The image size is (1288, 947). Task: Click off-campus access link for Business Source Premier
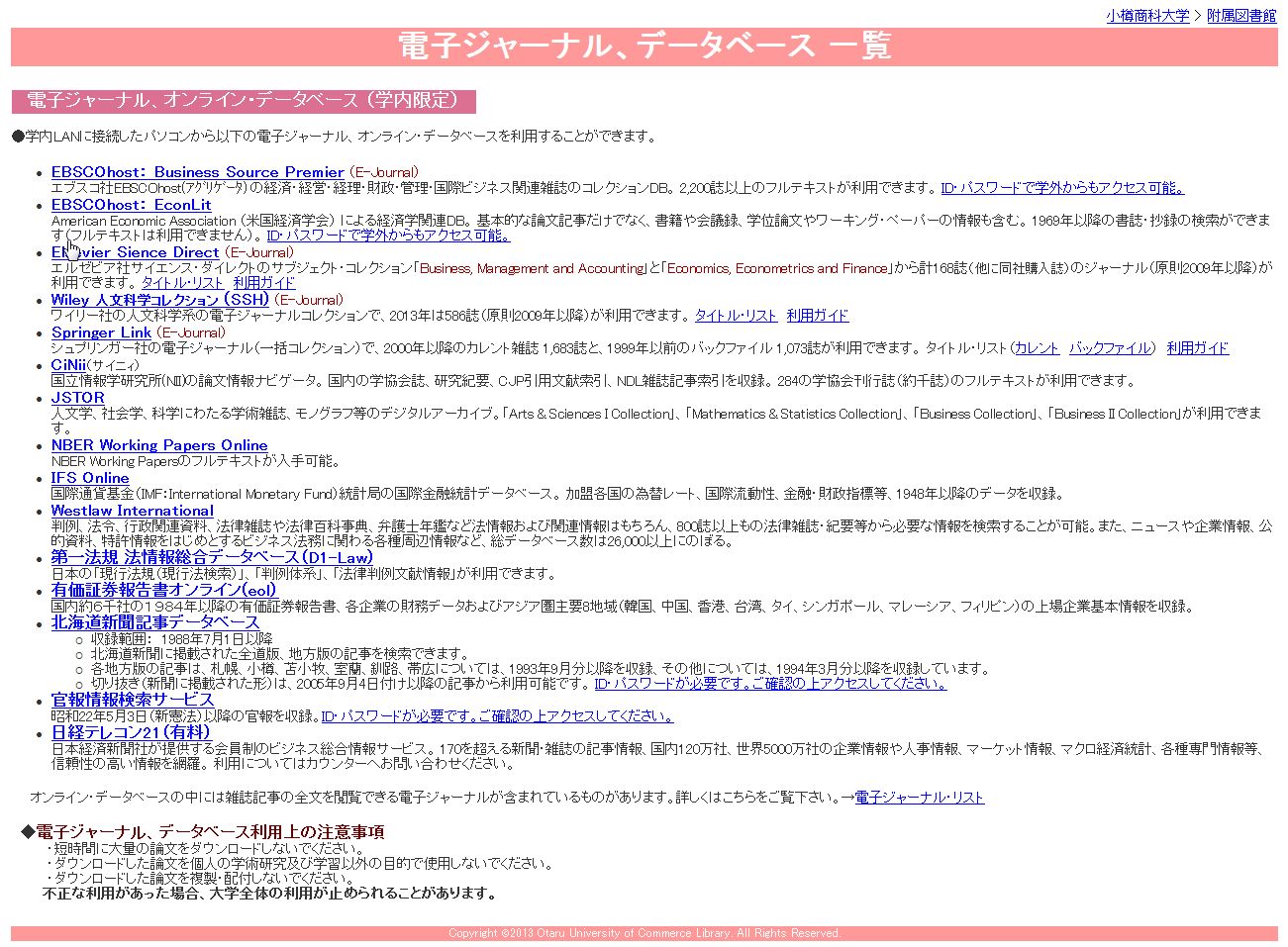tap(1061, 187)
